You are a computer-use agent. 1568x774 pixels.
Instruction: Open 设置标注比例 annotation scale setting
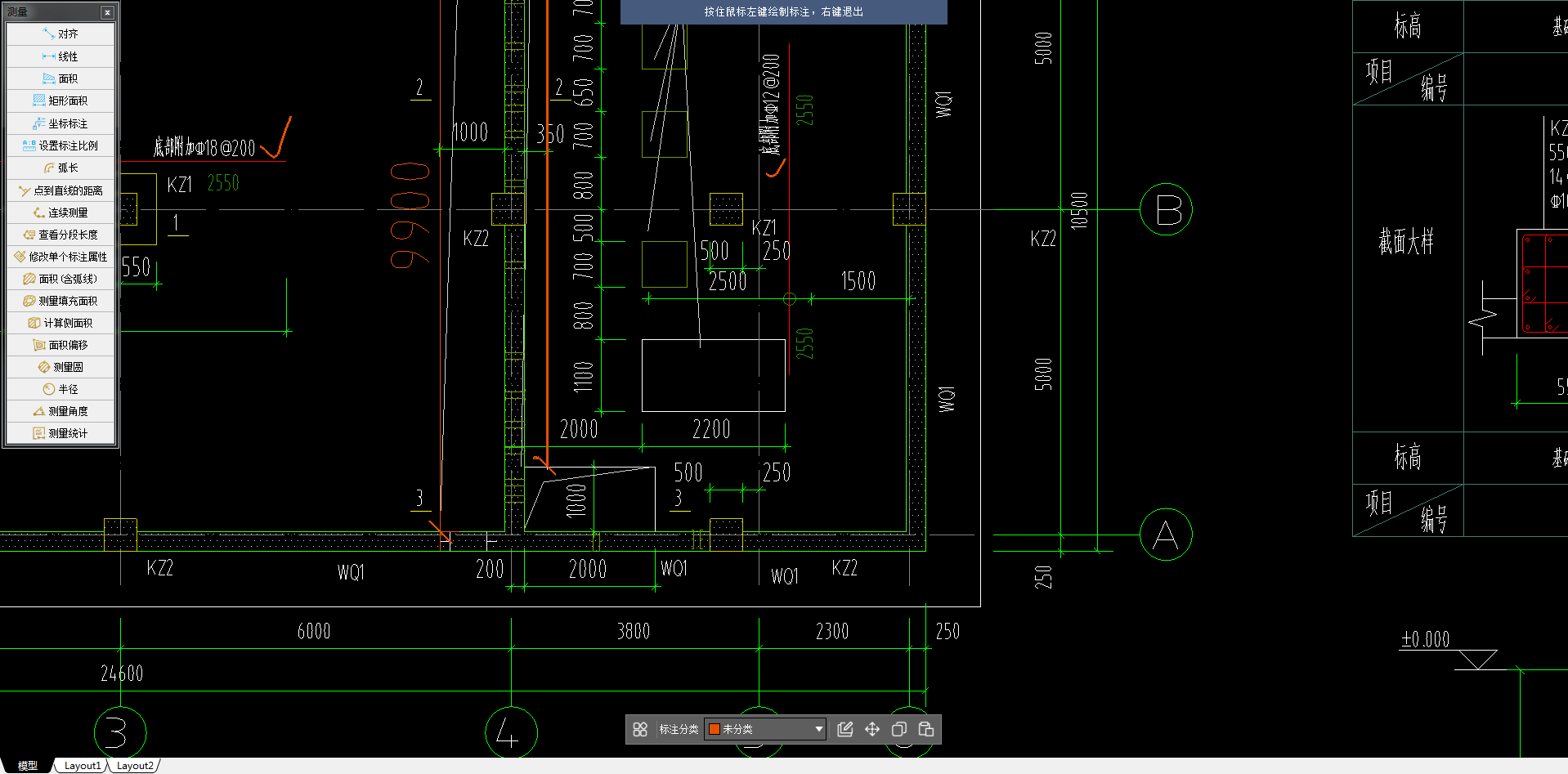tap(60, 145)
